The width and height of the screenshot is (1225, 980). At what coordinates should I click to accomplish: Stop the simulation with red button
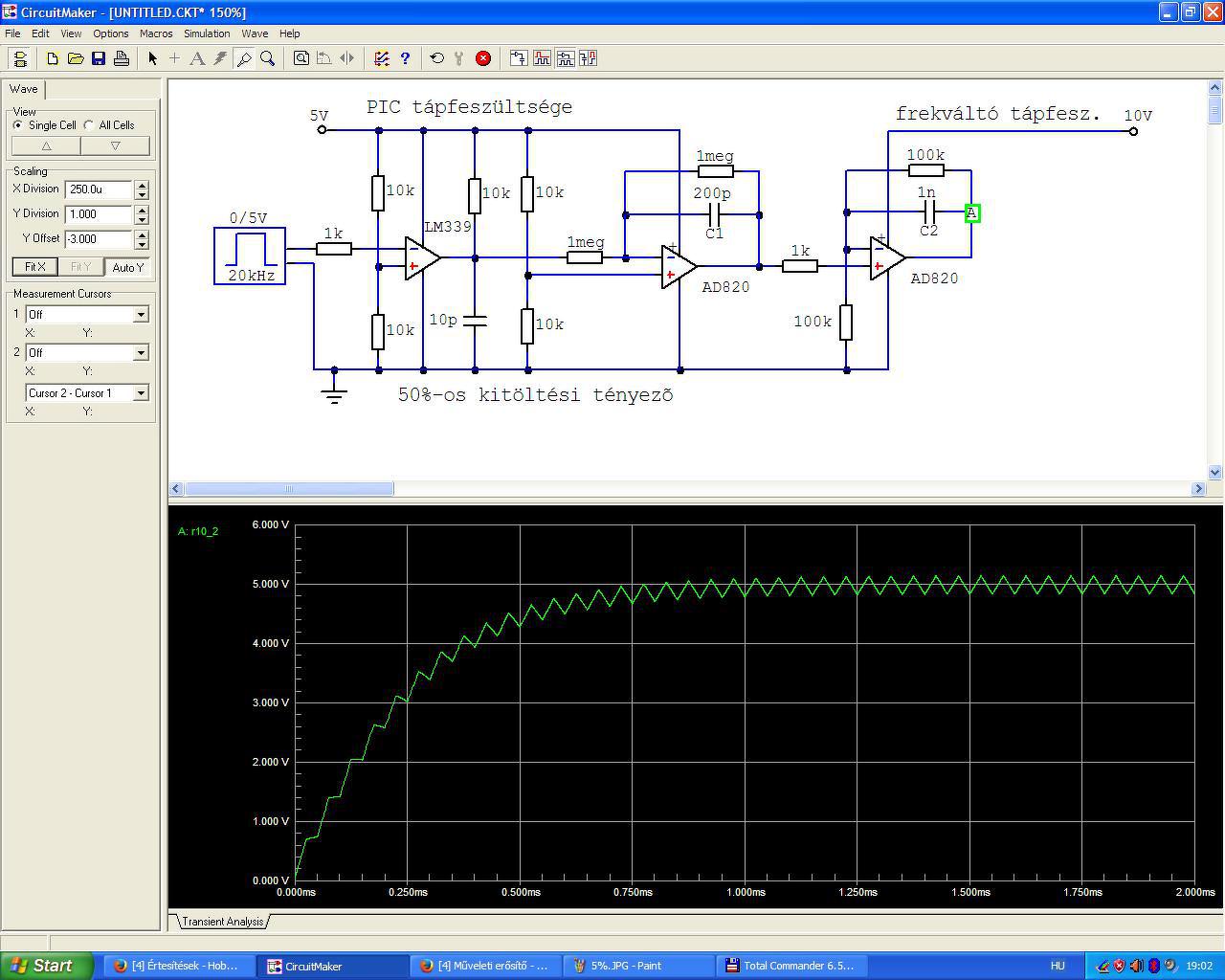[x=483, y=58]
